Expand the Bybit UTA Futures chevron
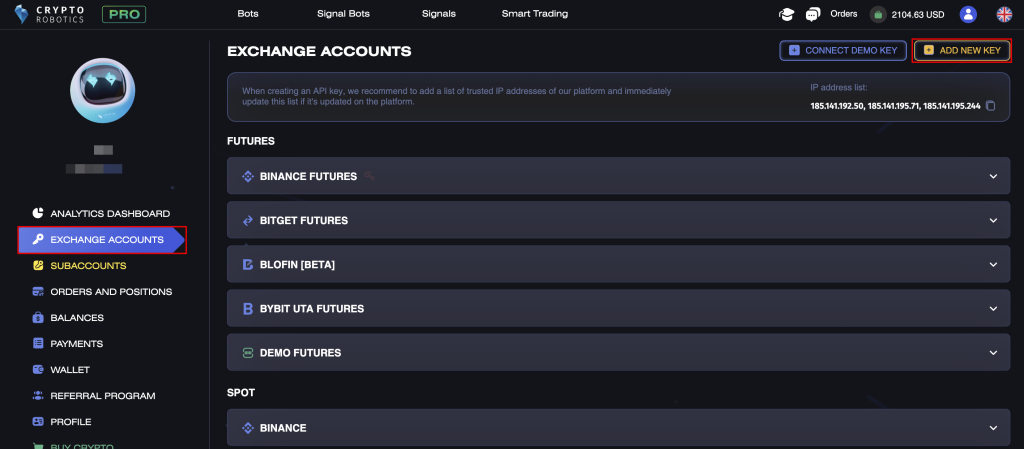Screen dimensions: 1024x449 [993, 309]
